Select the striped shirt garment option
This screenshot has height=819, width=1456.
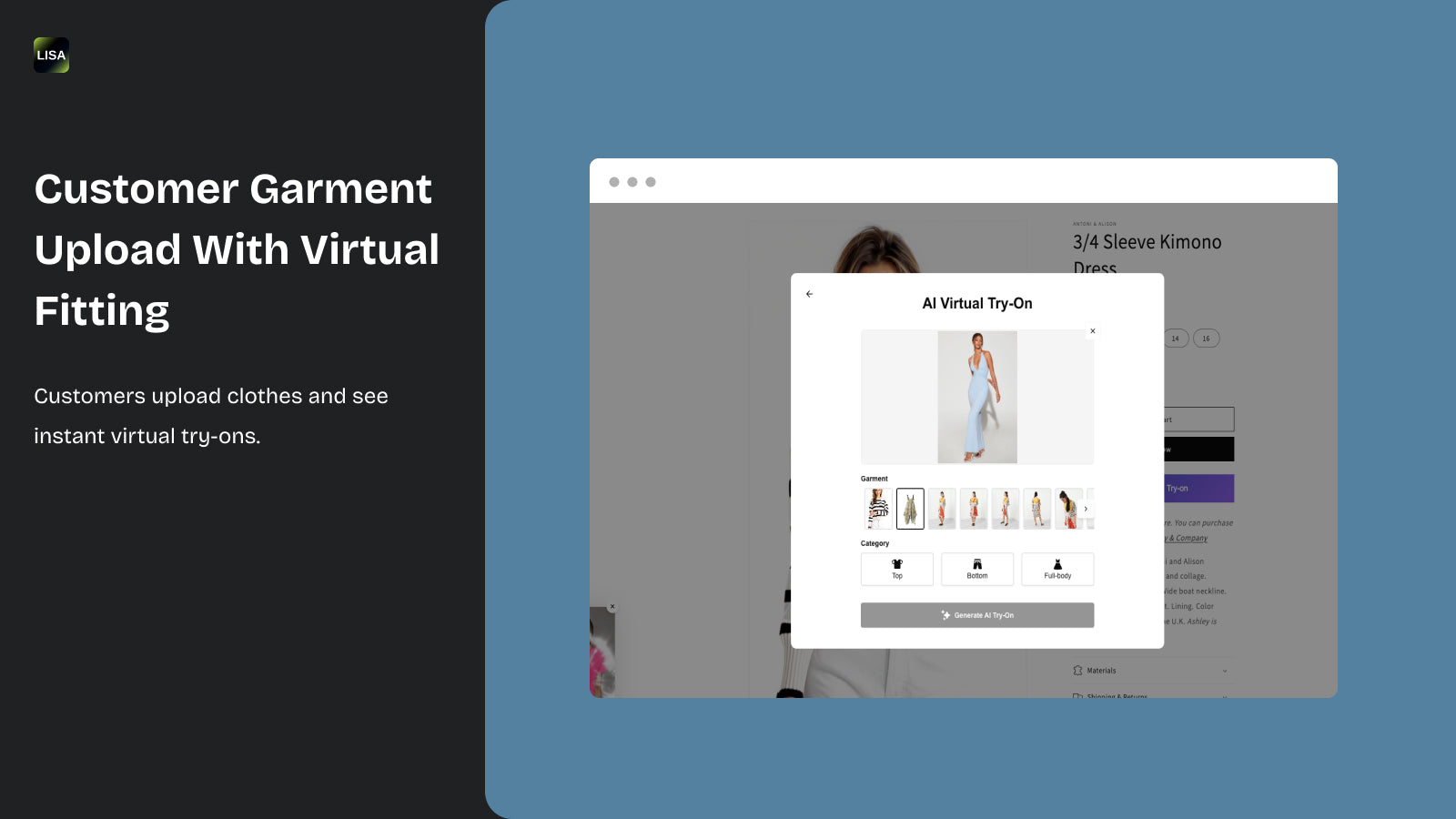point(877,509)
